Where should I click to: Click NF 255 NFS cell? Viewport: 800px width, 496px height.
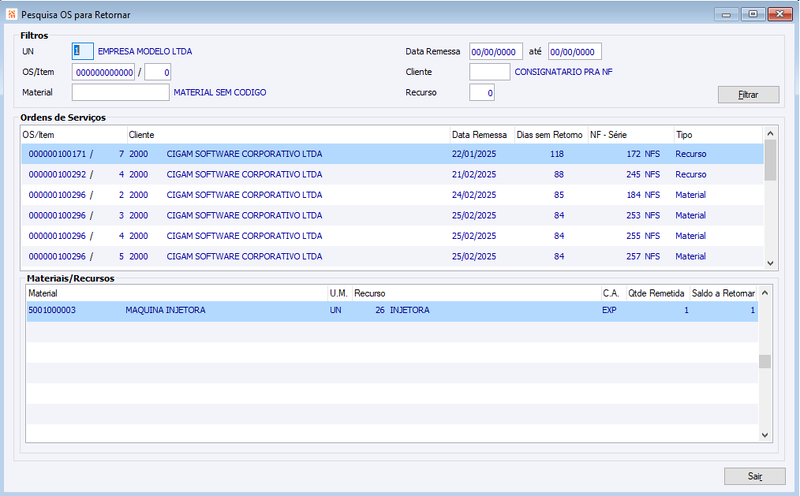643,236
